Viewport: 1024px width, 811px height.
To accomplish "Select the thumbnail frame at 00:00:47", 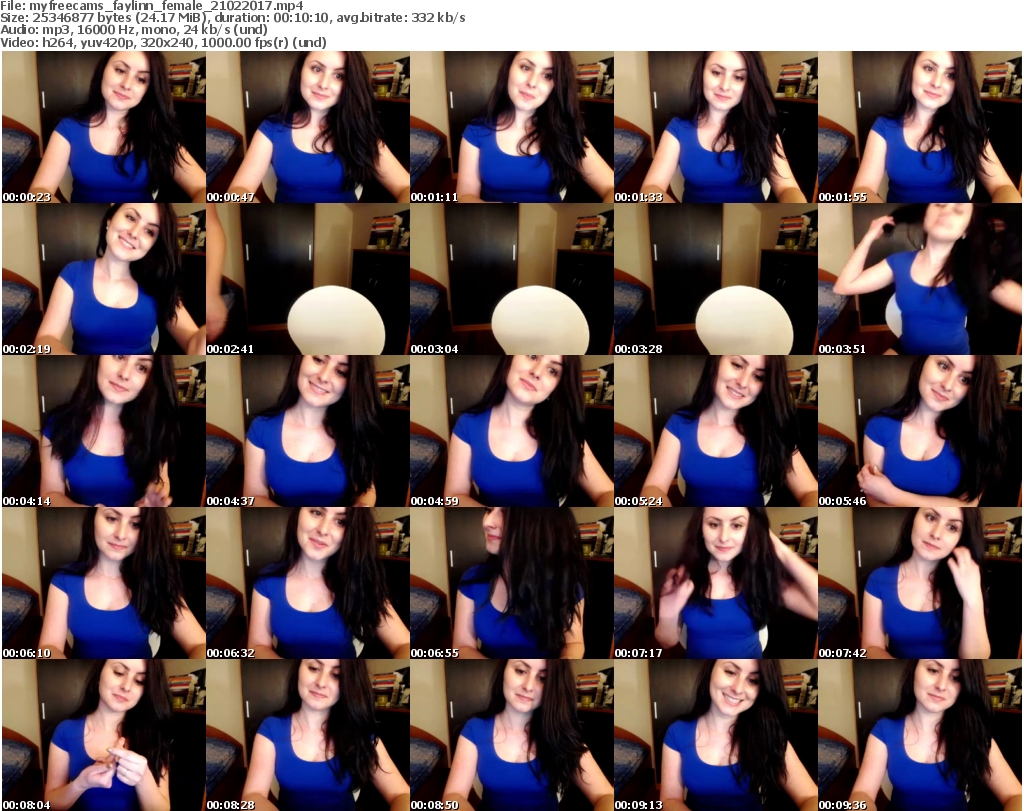I will pyautogui.click(x=308, y=127).
